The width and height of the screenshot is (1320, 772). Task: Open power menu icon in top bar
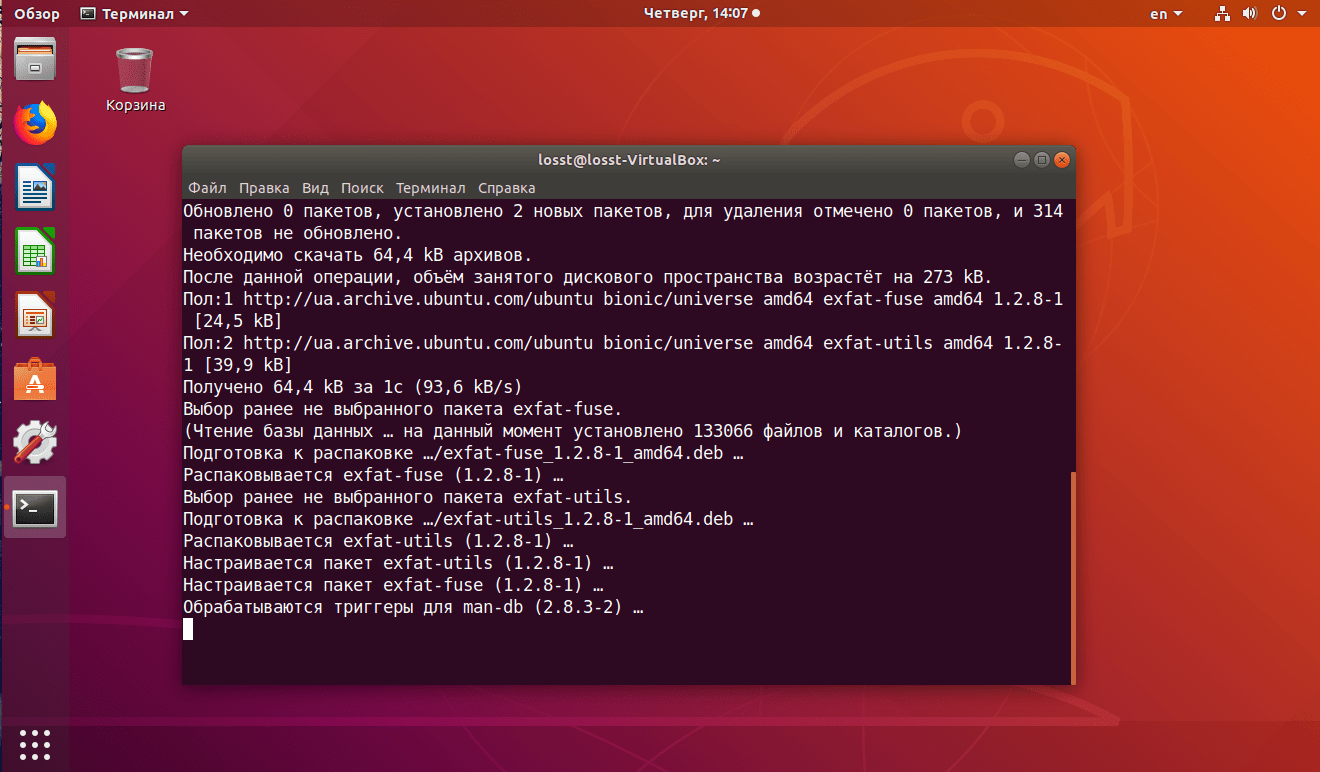click(1278, 14)
